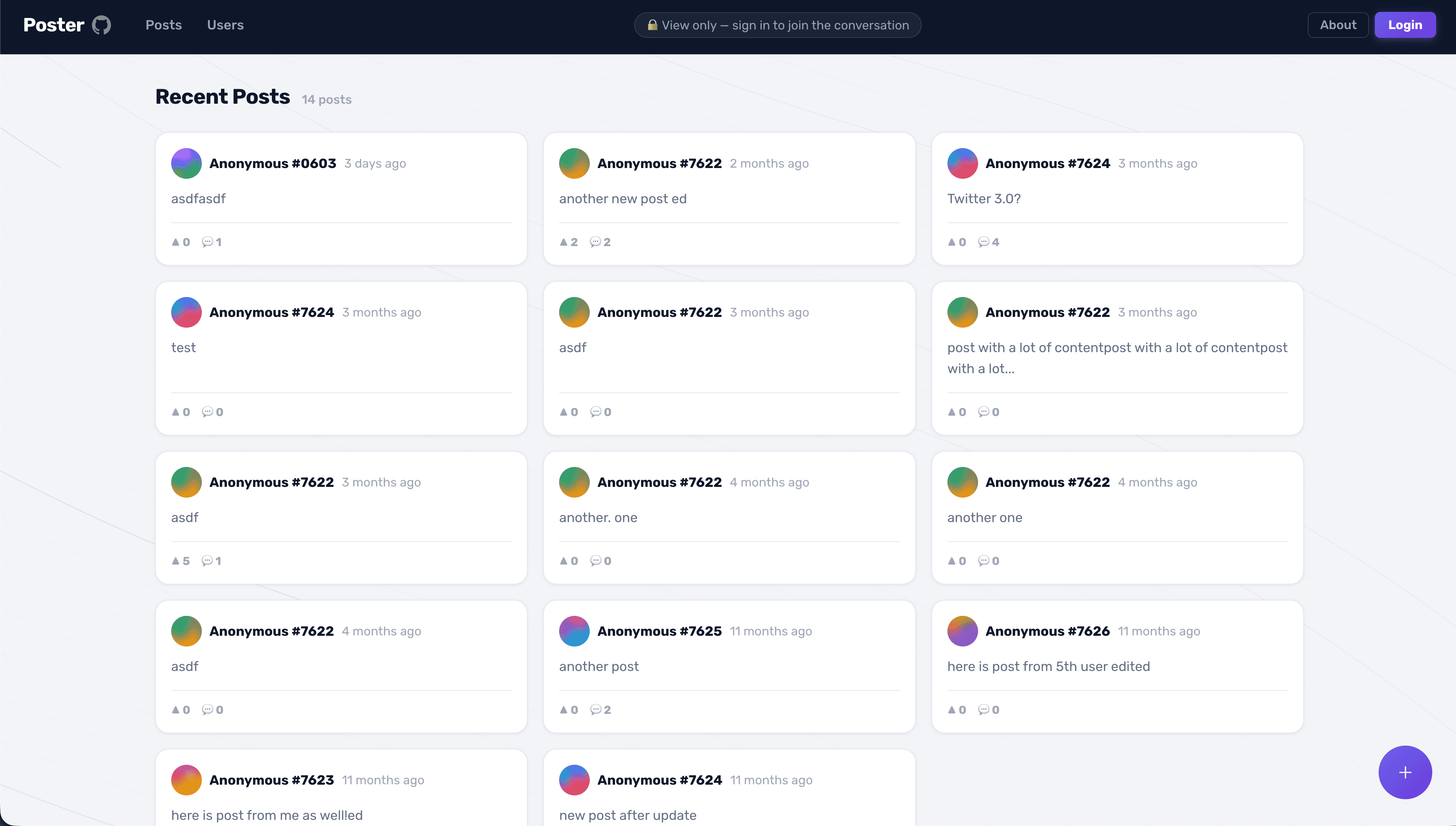
Task: Click the '2 months ago' timestamp
Action: coord(769,163)
